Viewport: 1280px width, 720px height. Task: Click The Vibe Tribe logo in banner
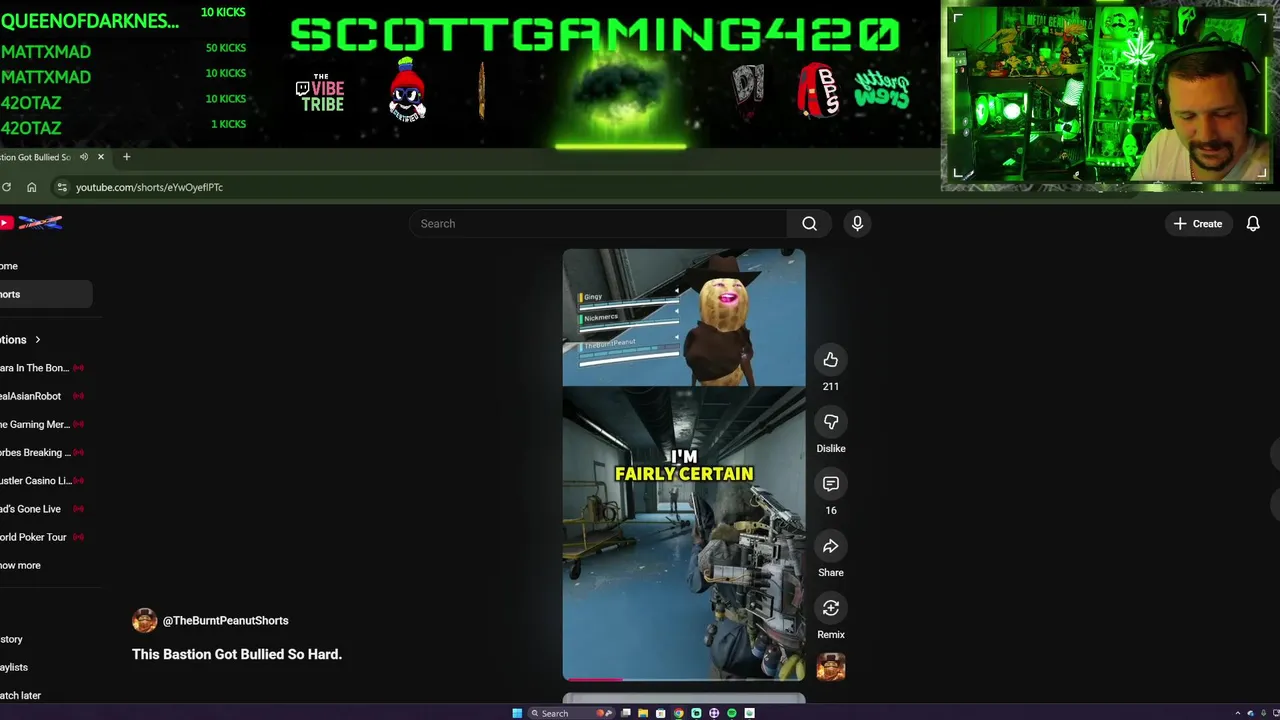[320, 92]
